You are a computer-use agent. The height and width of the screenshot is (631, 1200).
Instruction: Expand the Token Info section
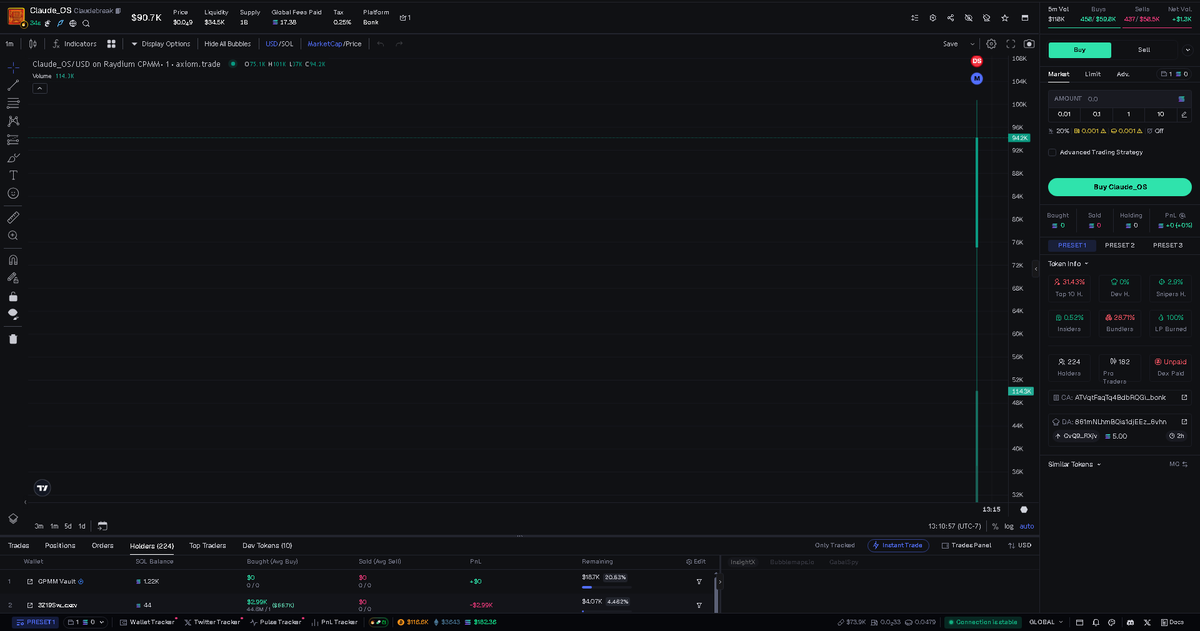1068,264
